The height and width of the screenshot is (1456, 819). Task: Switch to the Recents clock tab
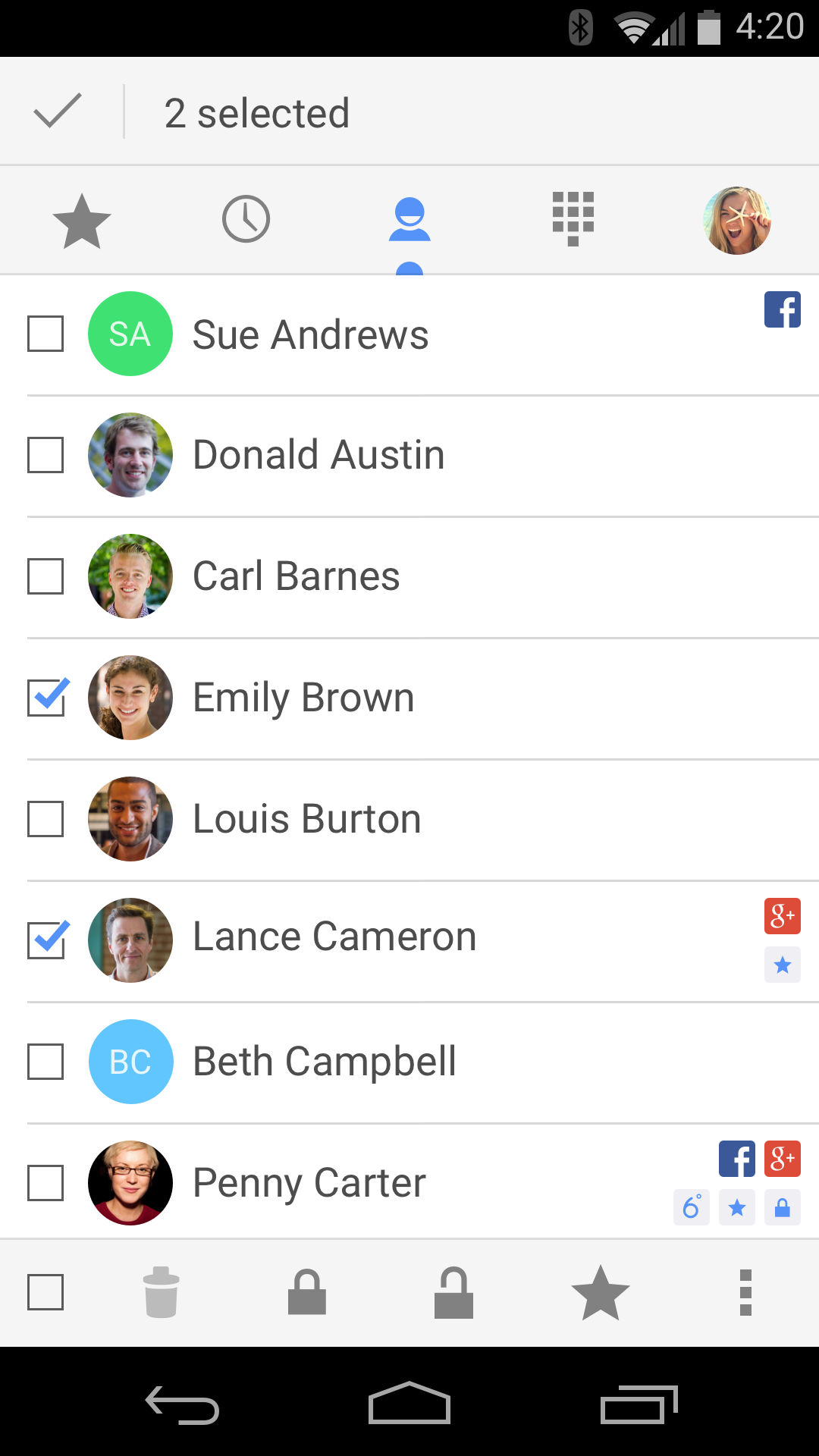coord(246,220)
